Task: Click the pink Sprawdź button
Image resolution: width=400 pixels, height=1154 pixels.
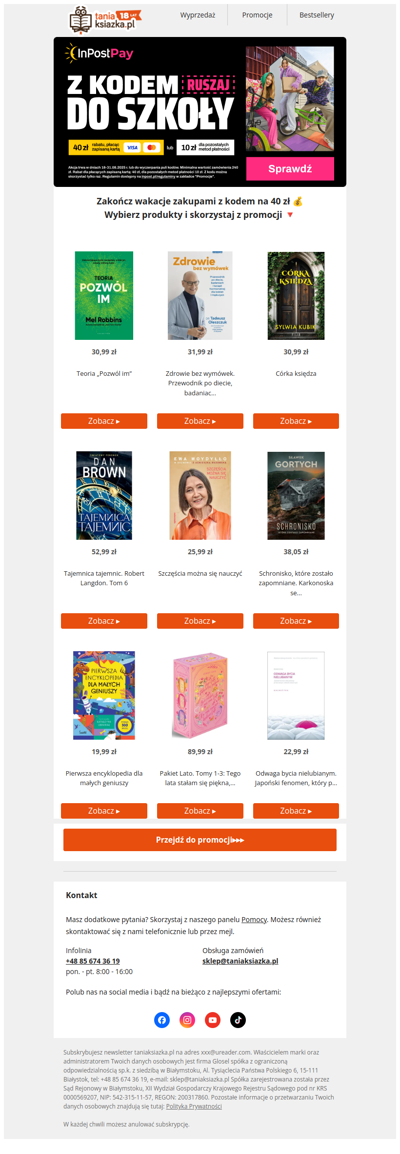Action: tap(290, 169)
